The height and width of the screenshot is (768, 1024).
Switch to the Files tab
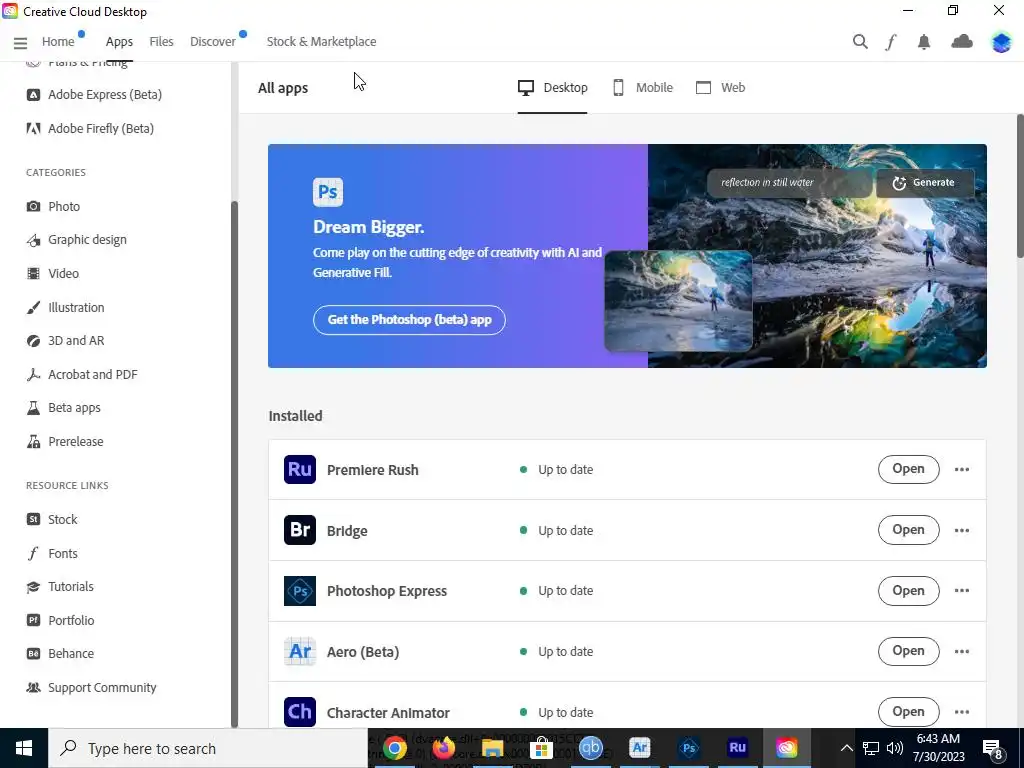pos(161,42)
